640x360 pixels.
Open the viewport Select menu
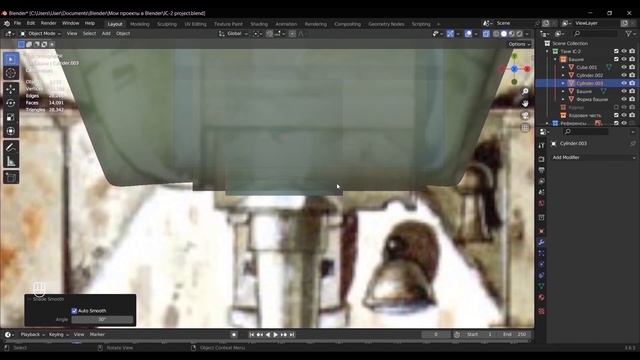(89, 33)
